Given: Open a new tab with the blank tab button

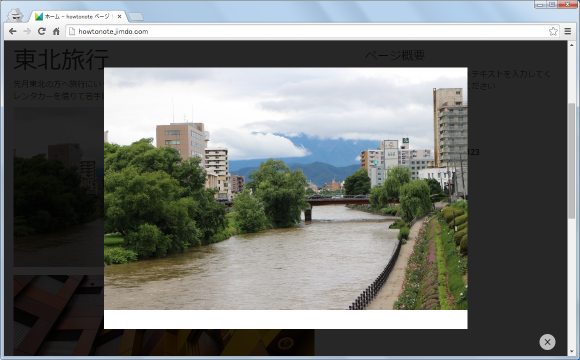Looking at the screenshot, I should point(136,17).
